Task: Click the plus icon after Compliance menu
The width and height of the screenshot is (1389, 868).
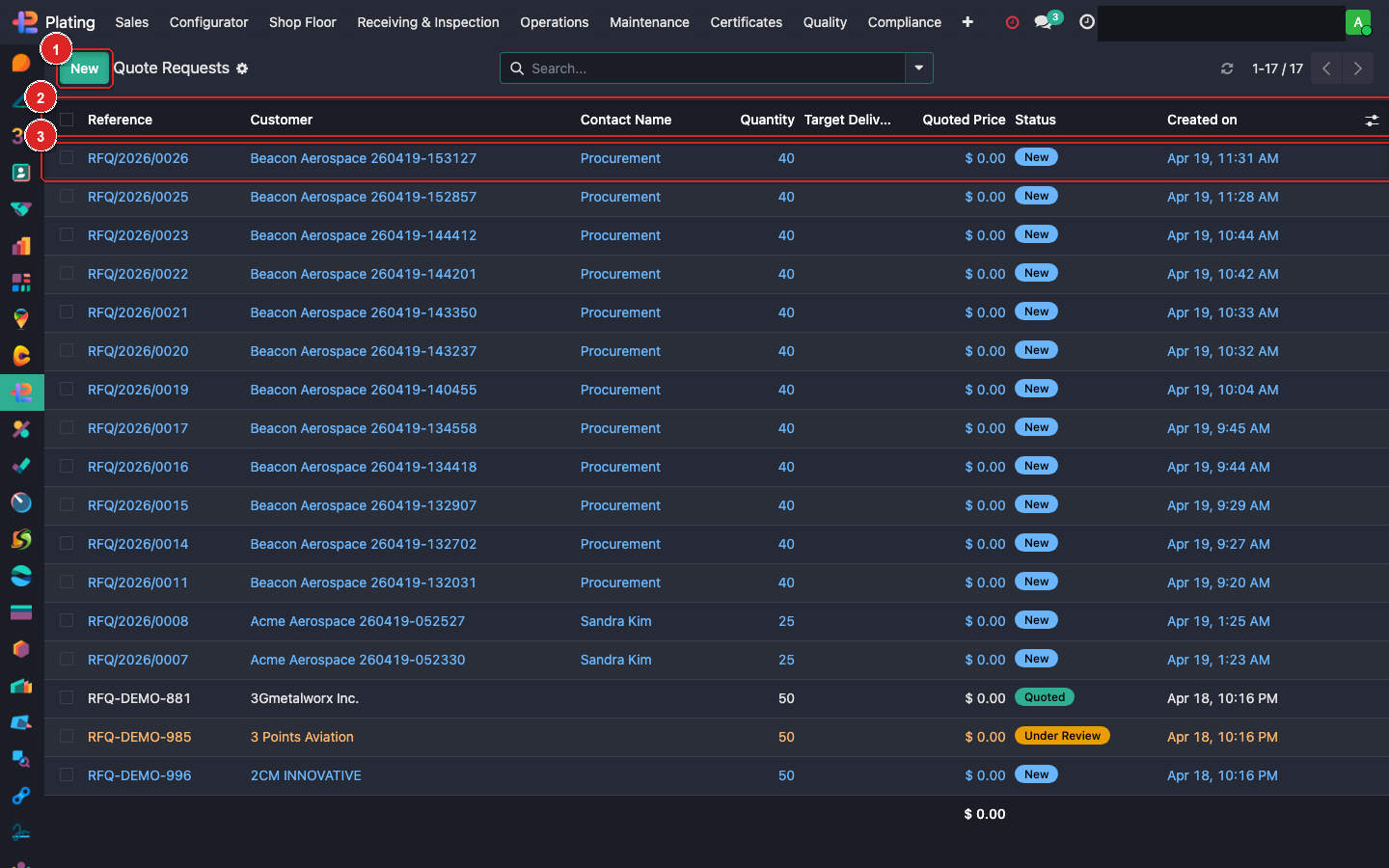Action: 967,22
